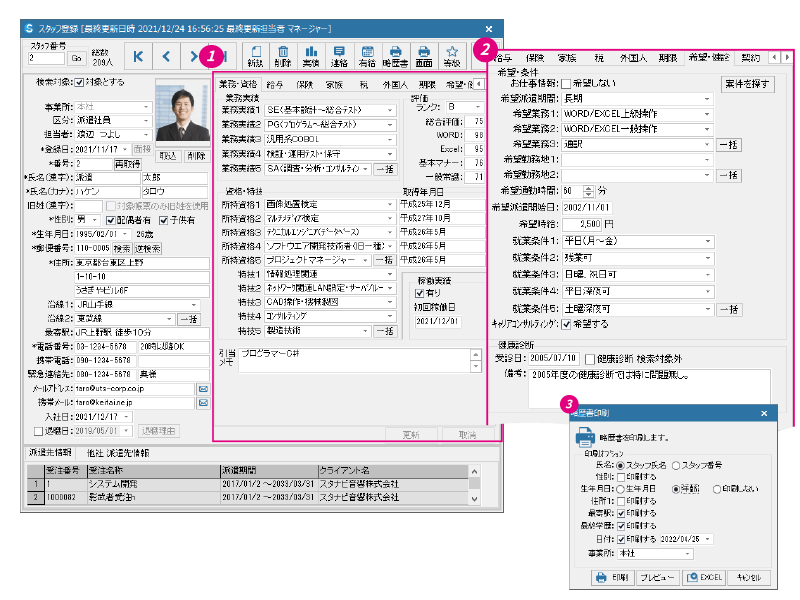The width and height of the screenshot is (800, 600).
Task: Click mail icon beside 携帯メール field
Action: pos(203,403)
